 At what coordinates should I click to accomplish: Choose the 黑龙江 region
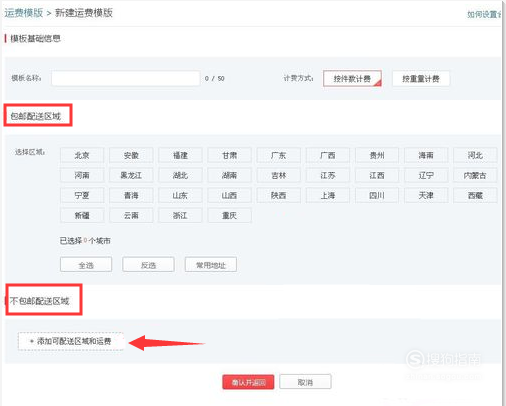tap(131, 175)
